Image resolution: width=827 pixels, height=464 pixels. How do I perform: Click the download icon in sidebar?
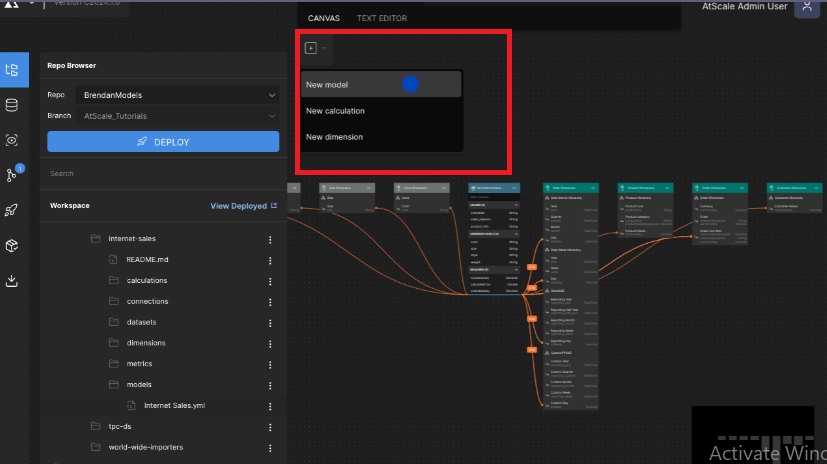tap(12, 281)
